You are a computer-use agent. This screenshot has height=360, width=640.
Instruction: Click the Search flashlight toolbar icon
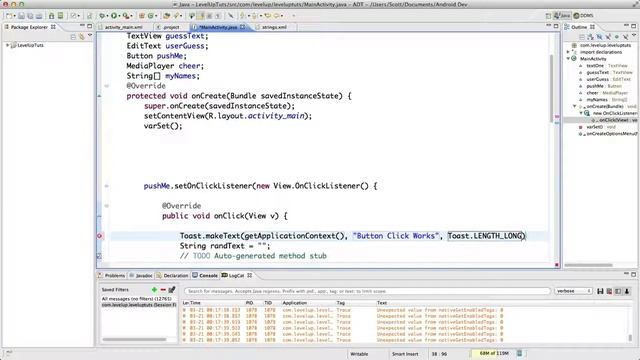(x=177, y=16)
